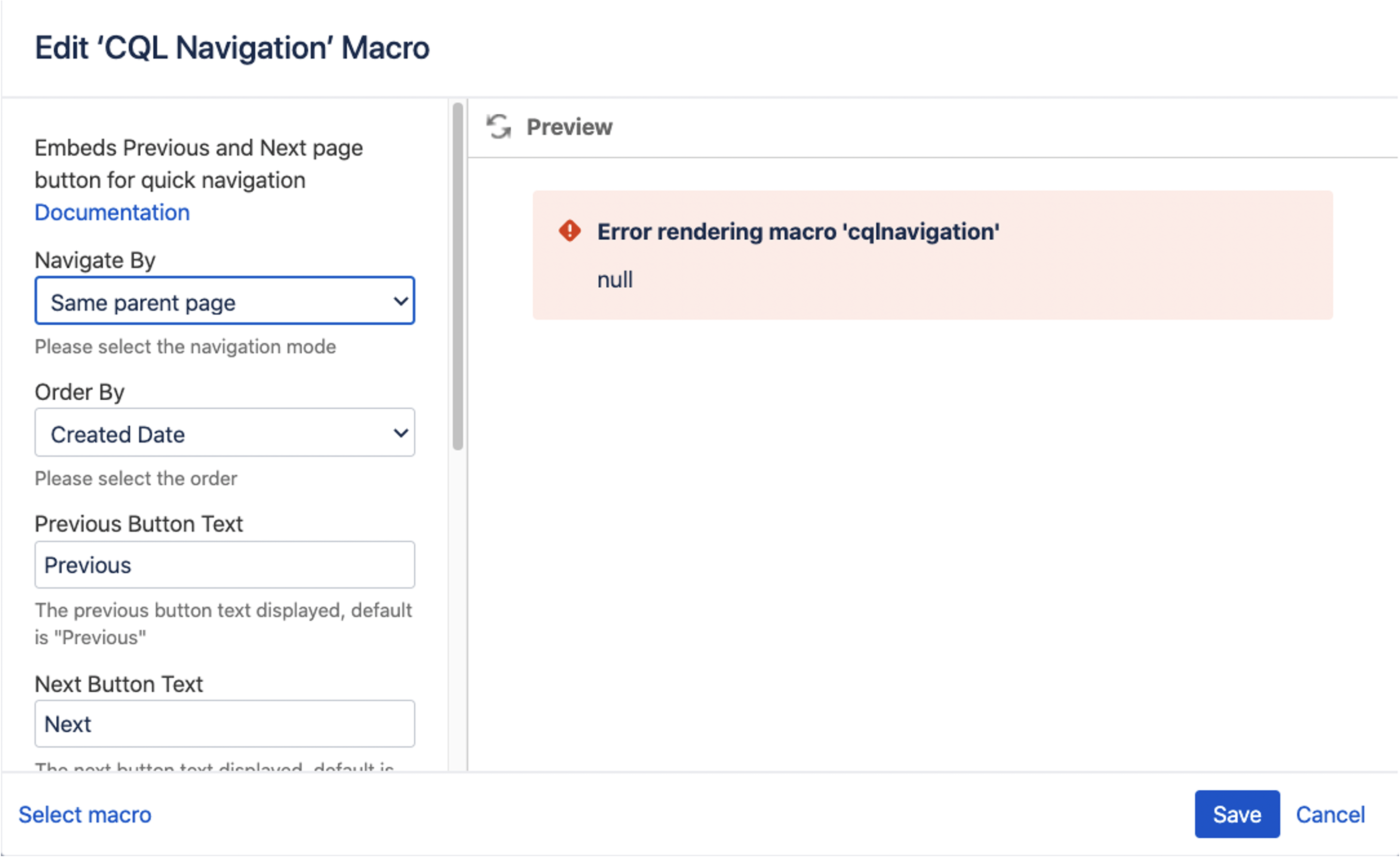Expand the Order By dropdown
This screenshot has width=1400, height=860.
click(224, 433)
